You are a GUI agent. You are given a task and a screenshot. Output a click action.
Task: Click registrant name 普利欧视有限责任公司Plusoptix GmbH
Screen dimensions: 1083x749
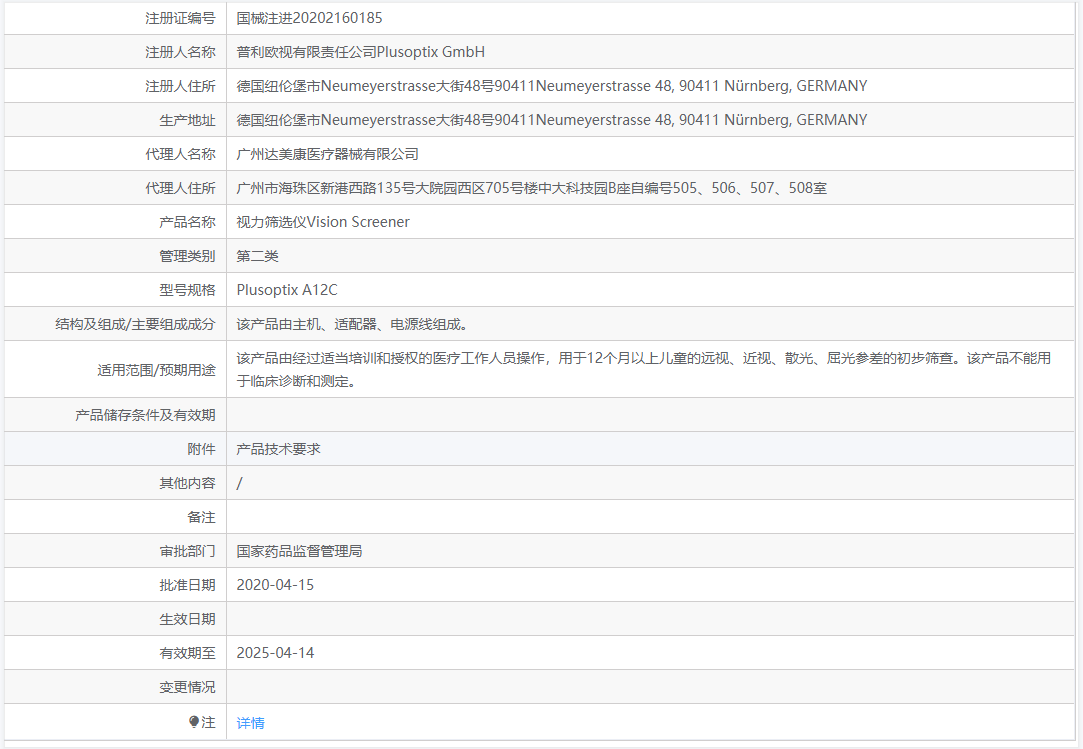(x=360, y=52)
